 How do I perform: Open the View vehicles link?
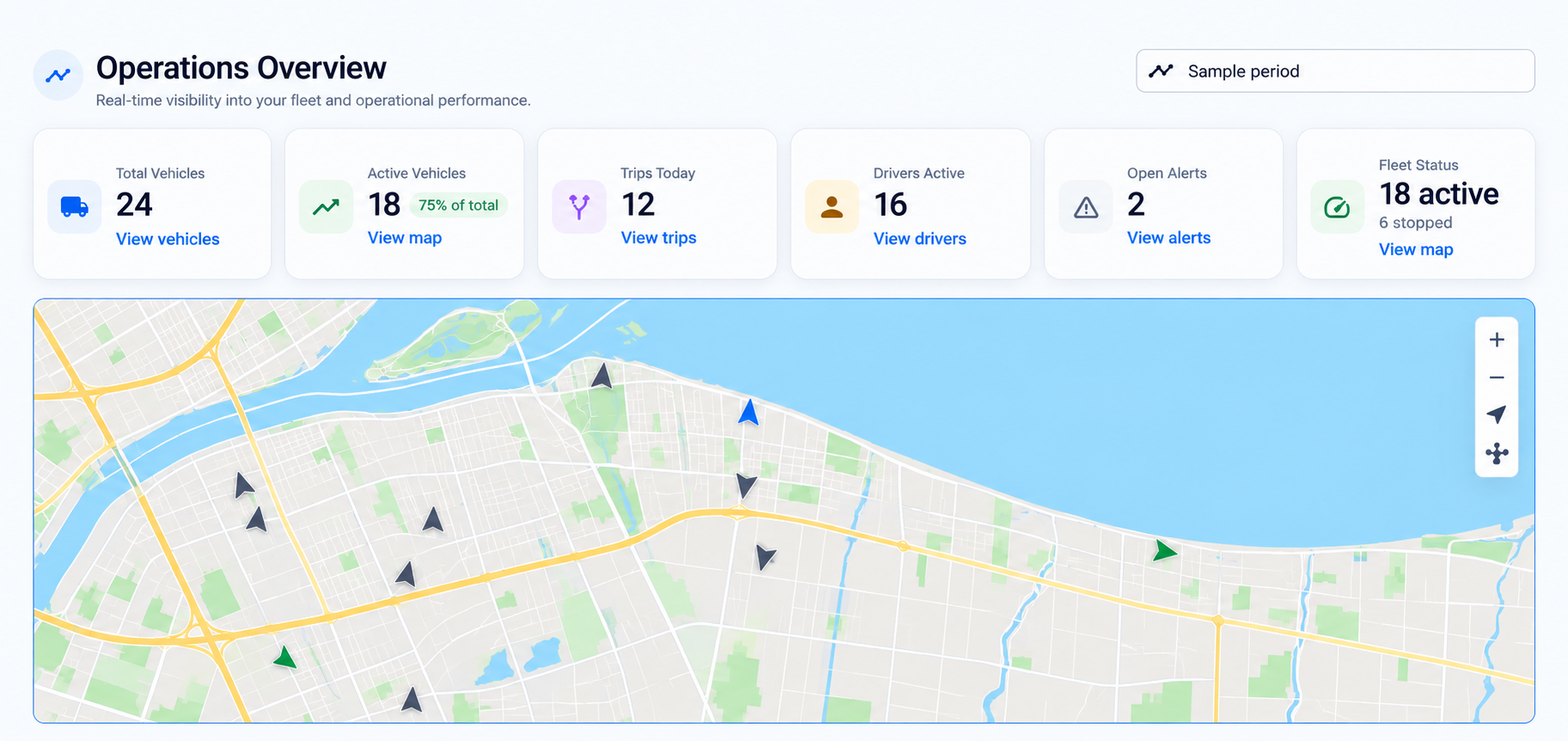168,239
